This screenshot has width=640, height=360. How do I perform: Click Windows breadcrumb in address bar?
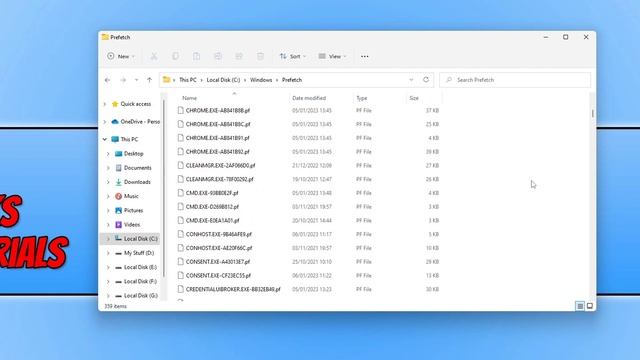261,80
